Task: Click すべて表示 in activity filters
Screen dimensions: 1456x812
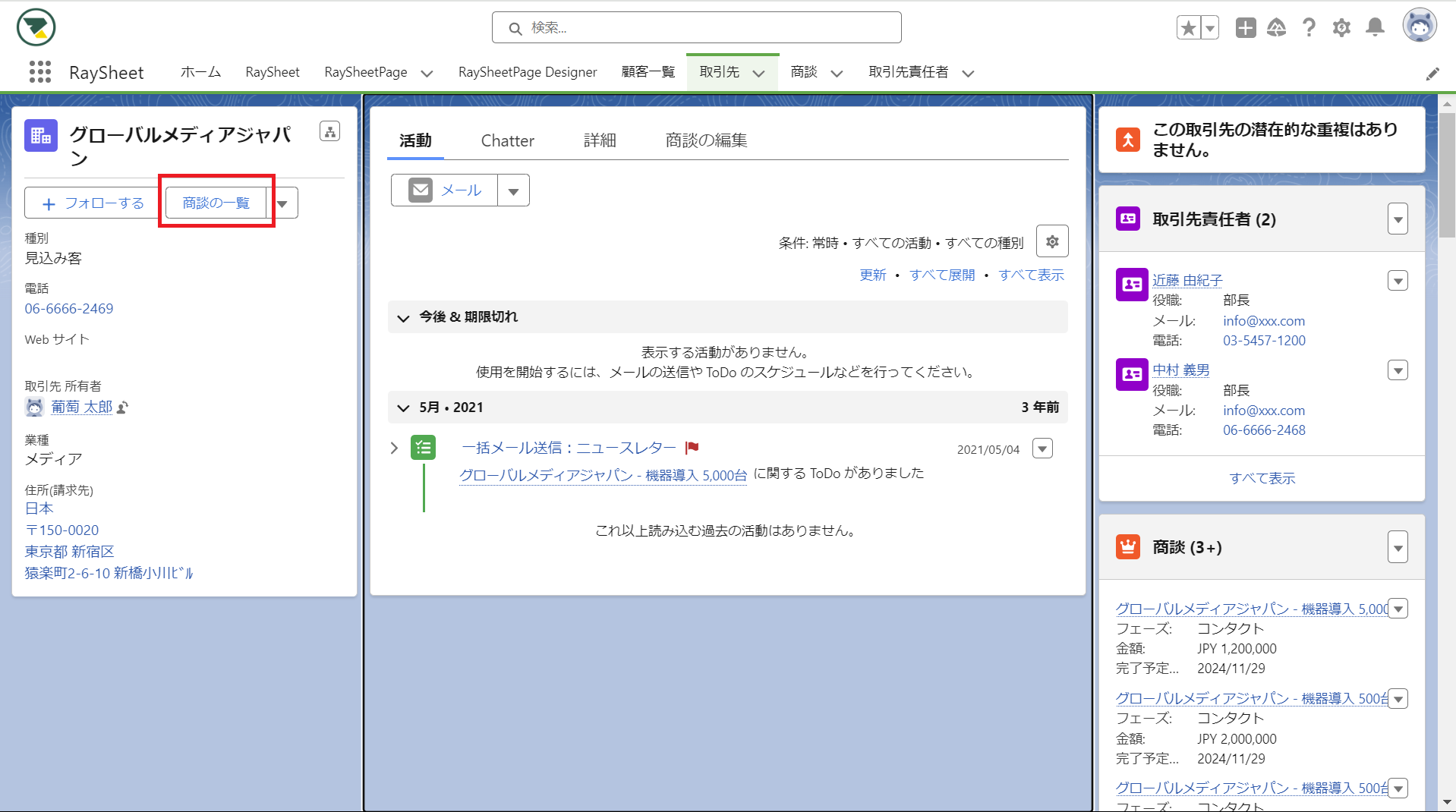Action: click(x=1031, y=275)
